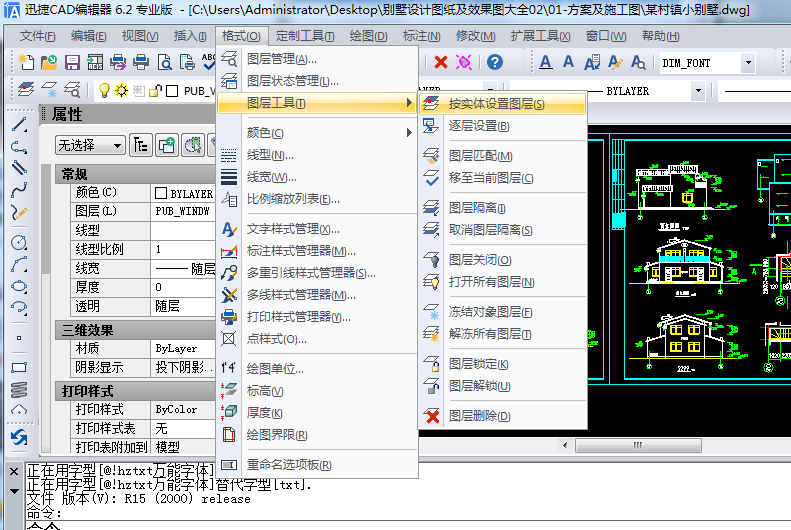
Task: Open 文字样式管理(X)... from the format menu
Action: (x=317, y=229)
